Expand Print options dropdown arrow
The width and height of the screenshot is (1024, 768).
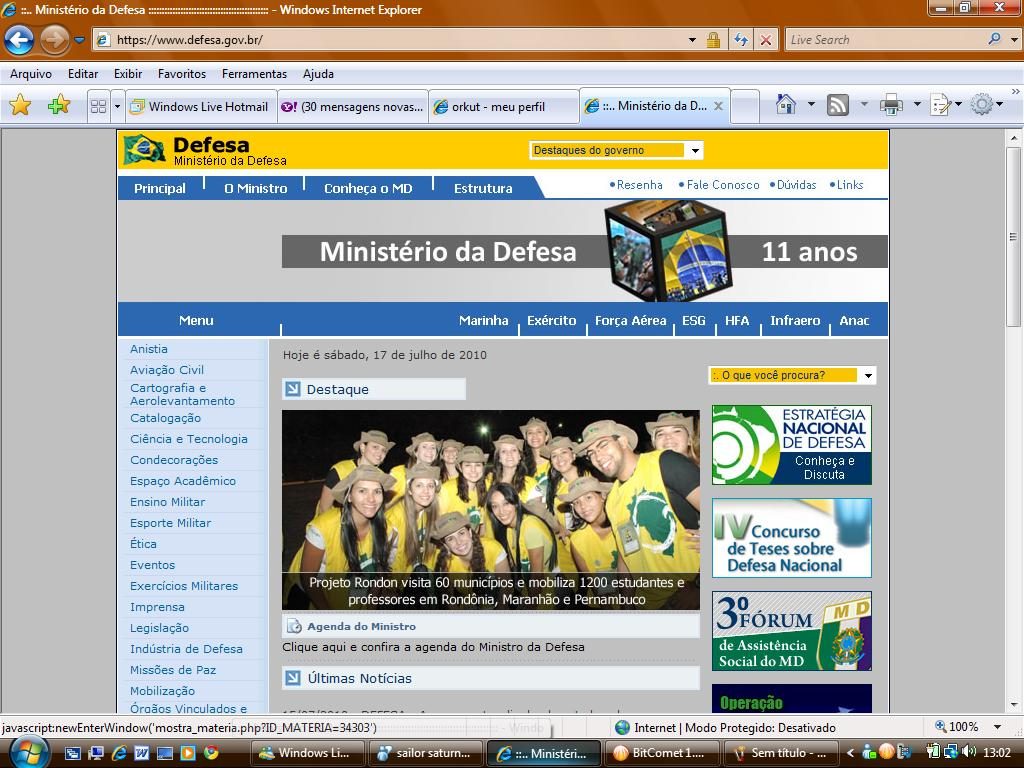pyautogui.click(x=917, y=104)
